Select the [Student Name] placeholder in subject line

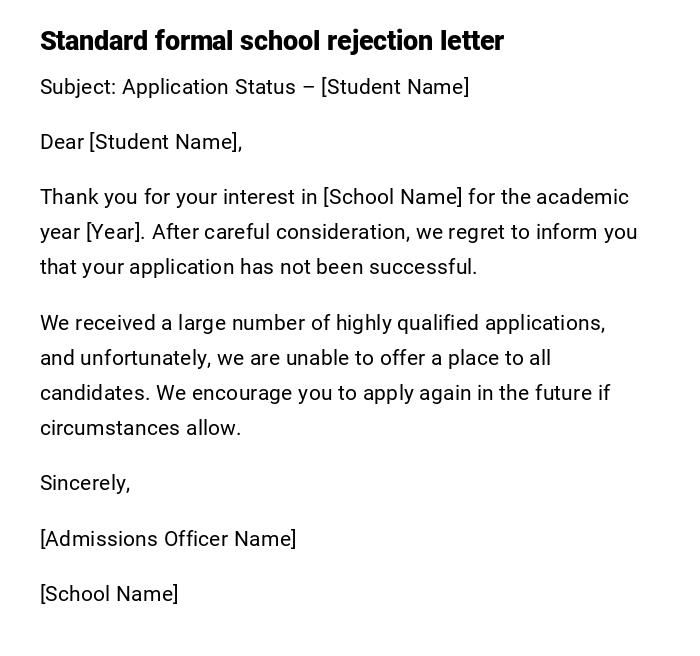click(x=395, y=87)
